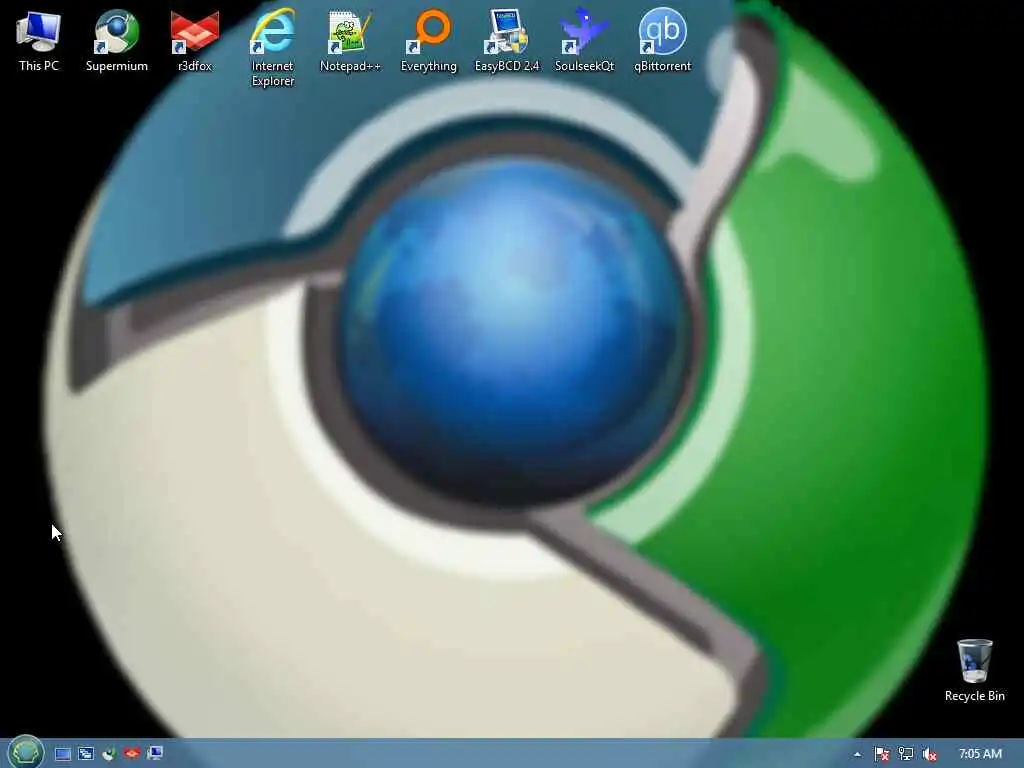This screenshot has width=1024, height=768.
Task: Select the Internet Explorer desktop shortcut
Action: 273,47
